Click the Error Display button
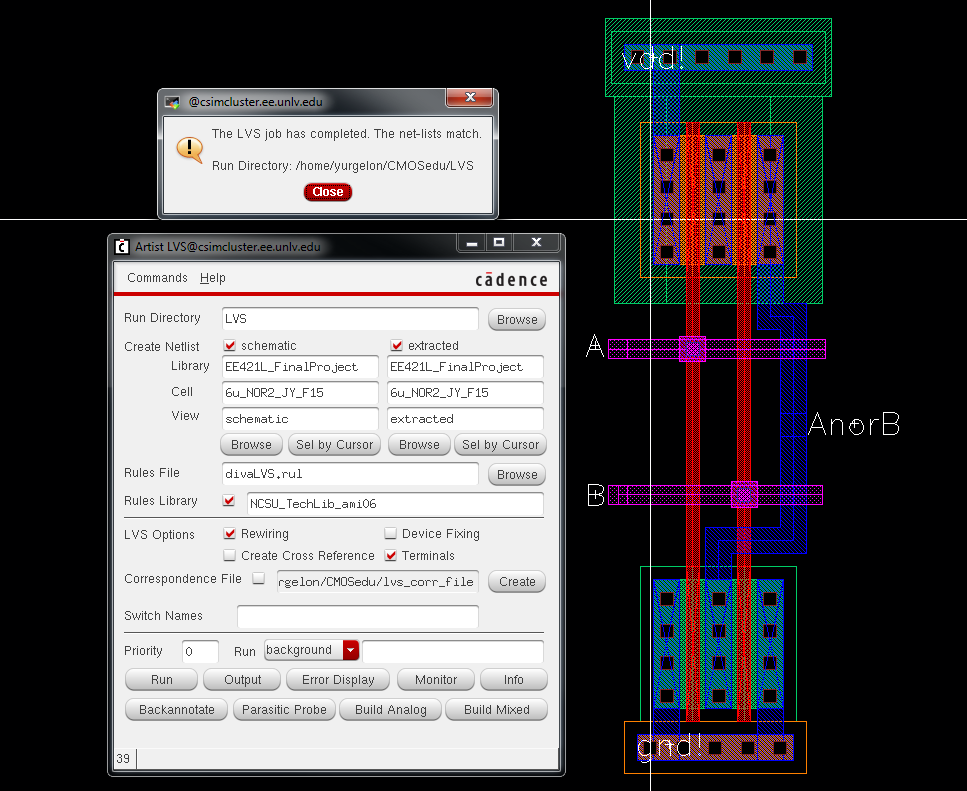The width and height of the screenshot is (967, 791). pos(338,680)
